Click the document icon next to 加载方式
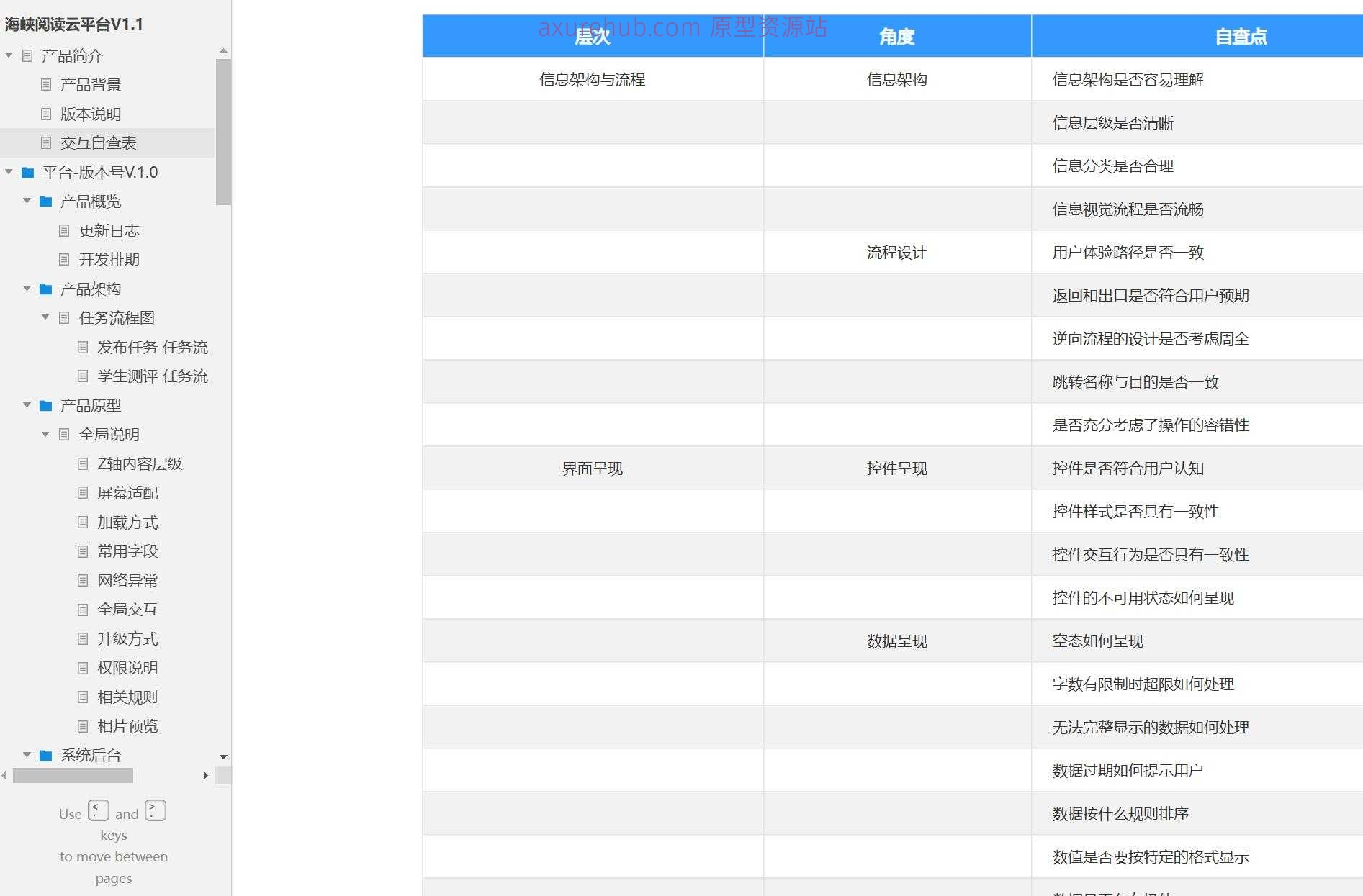 (x=82, y=522)
